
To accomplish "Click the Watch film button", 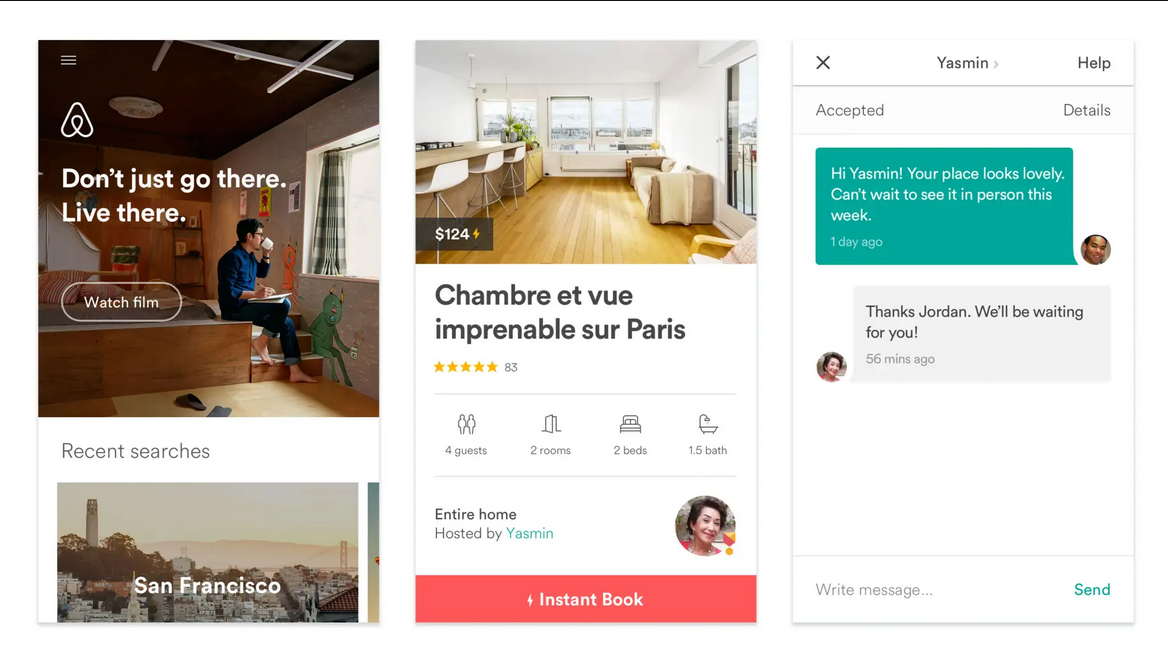I will pyautogui.click(x=121, y=302).
